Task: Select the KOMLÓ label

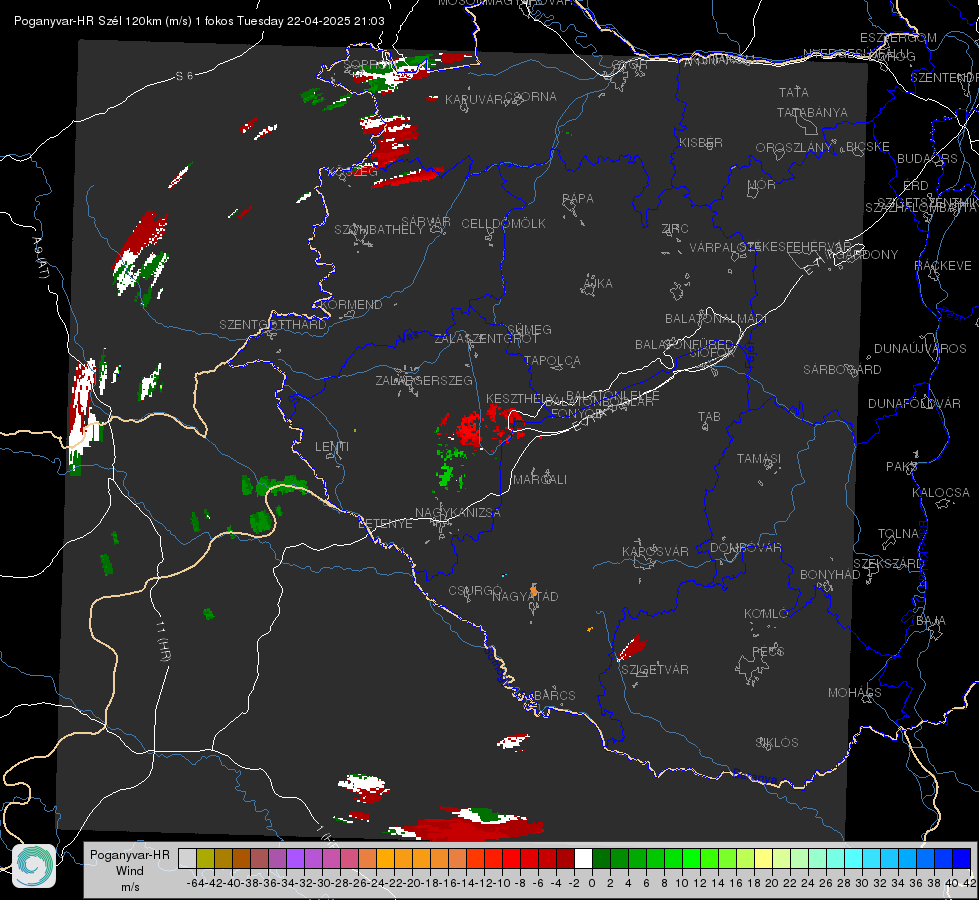Action: [766, 614]
